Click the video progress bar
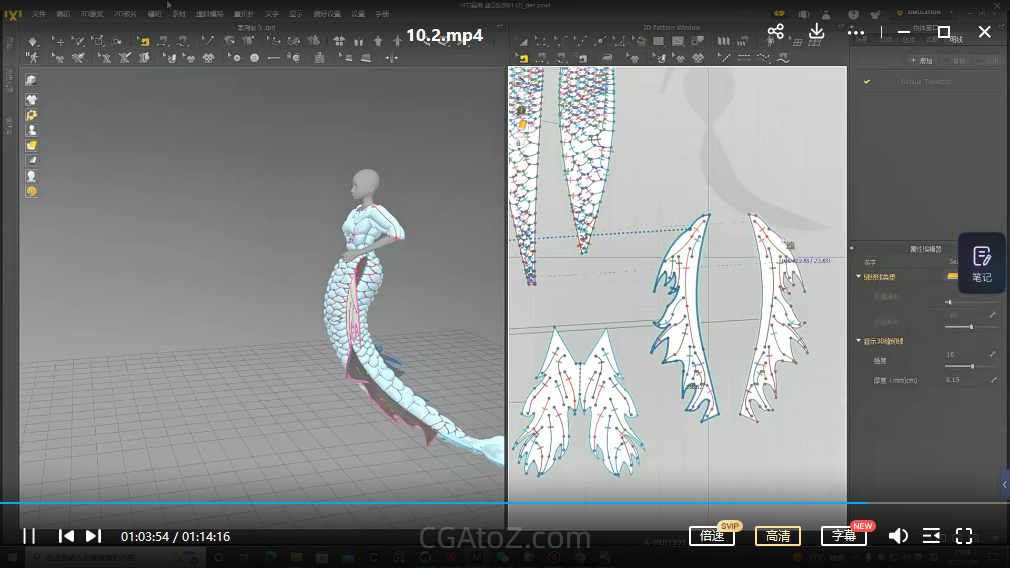The width and height of the screenshot is (1010, 568). click(500, 503)
